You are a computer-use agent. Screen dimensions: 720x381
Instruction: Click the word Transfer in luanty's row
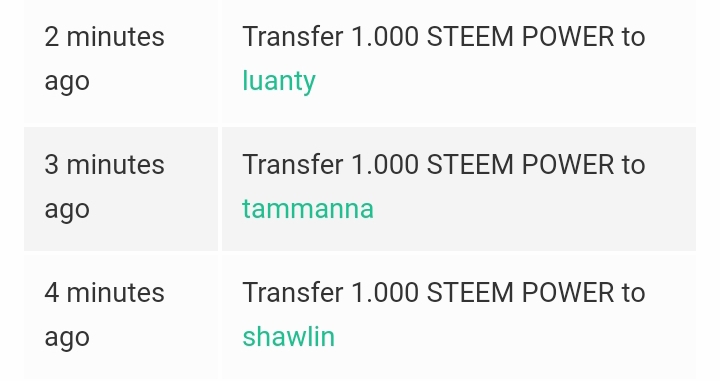click(292, 37)
